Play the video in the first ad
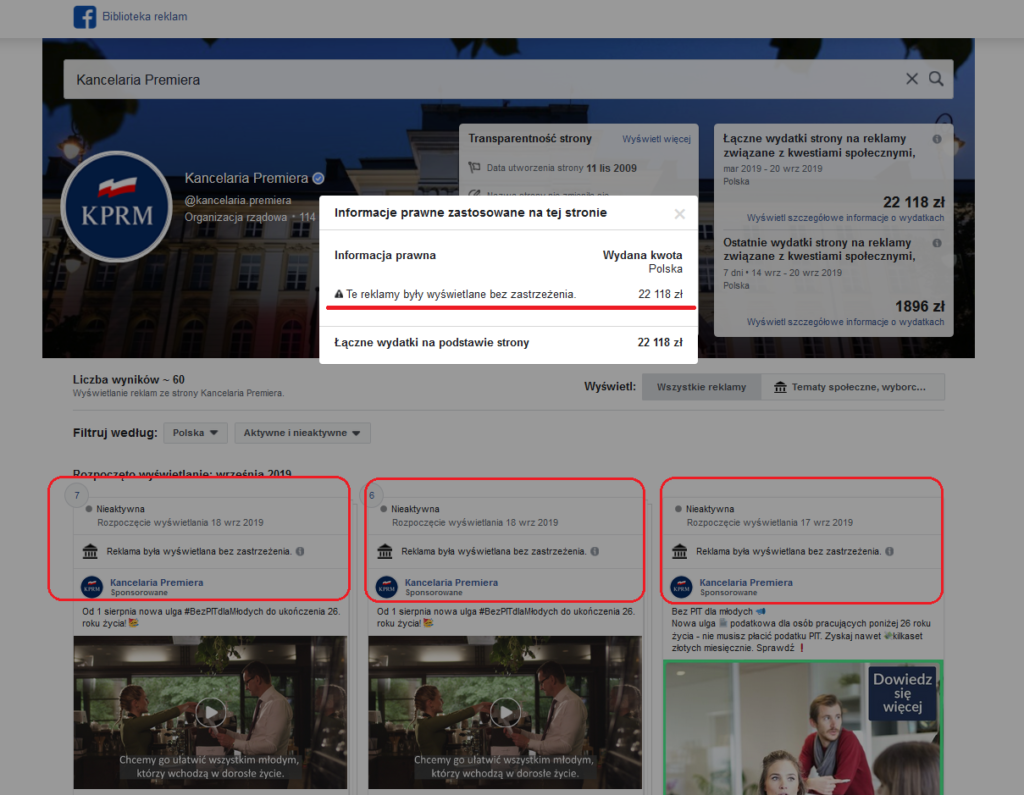1024x795 pixels. pyautogui.click(x=210, y=712)
